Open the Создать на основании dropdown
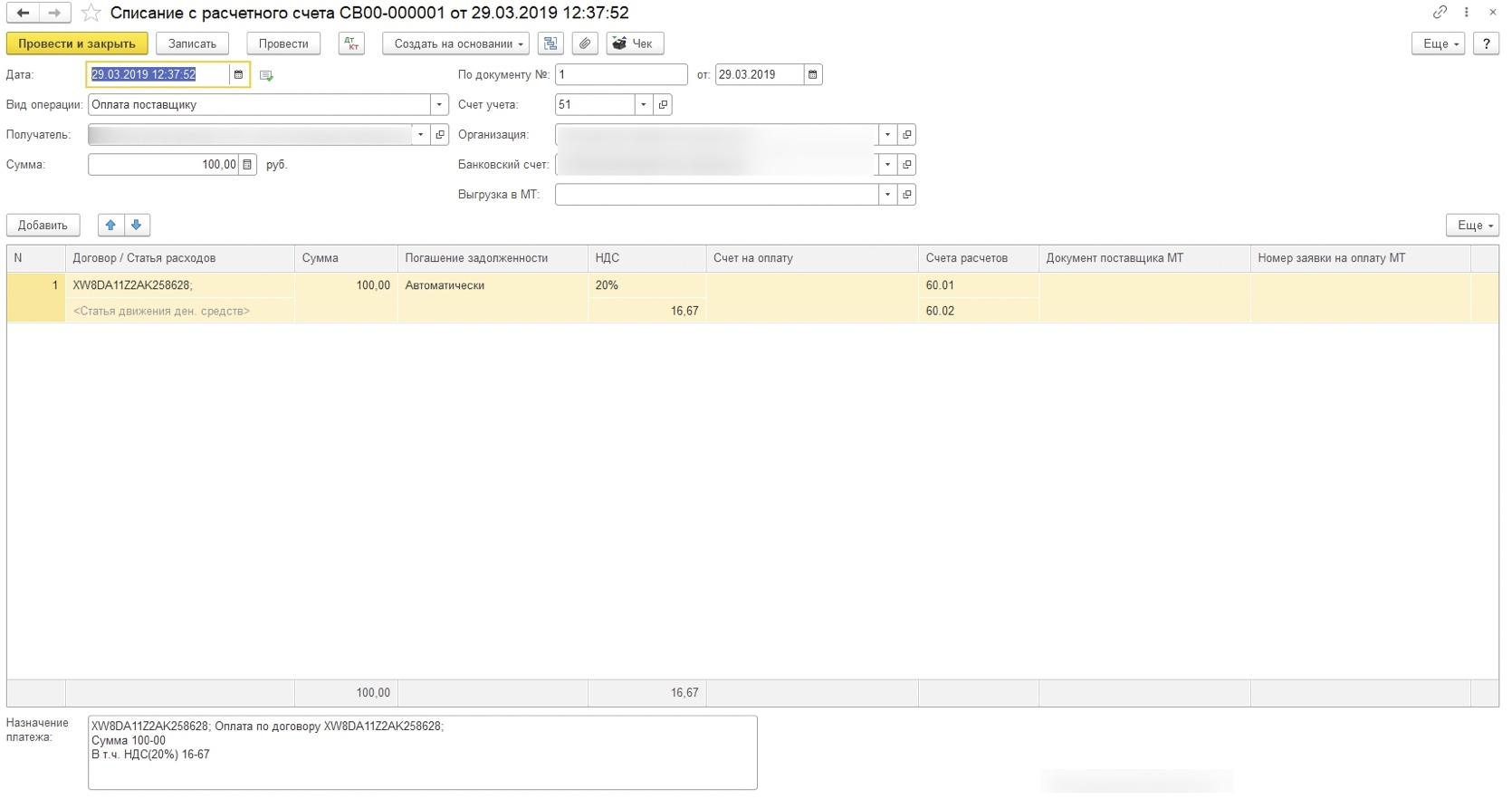The width and height of the screenshot is (1512, 799). point(459,43)
